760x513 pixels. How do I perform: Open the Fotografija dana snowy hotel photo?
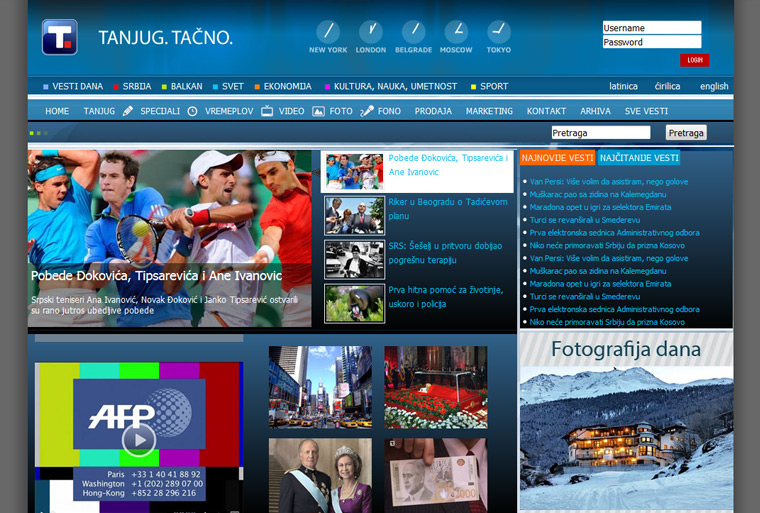point(626,438)
